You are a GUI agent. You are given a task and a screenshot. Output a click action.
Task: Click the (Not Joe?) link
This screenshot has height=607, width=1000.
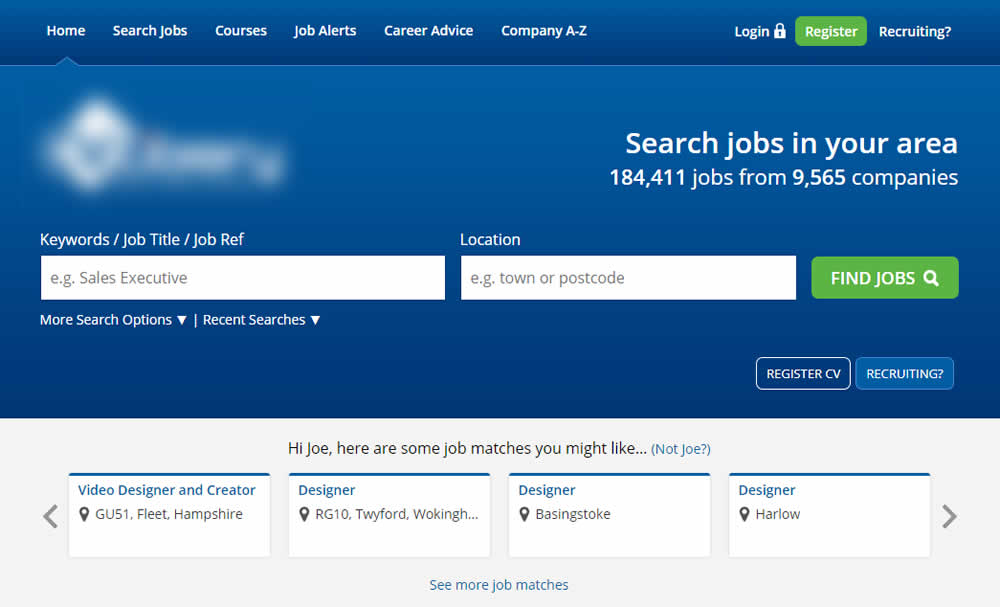681,449
